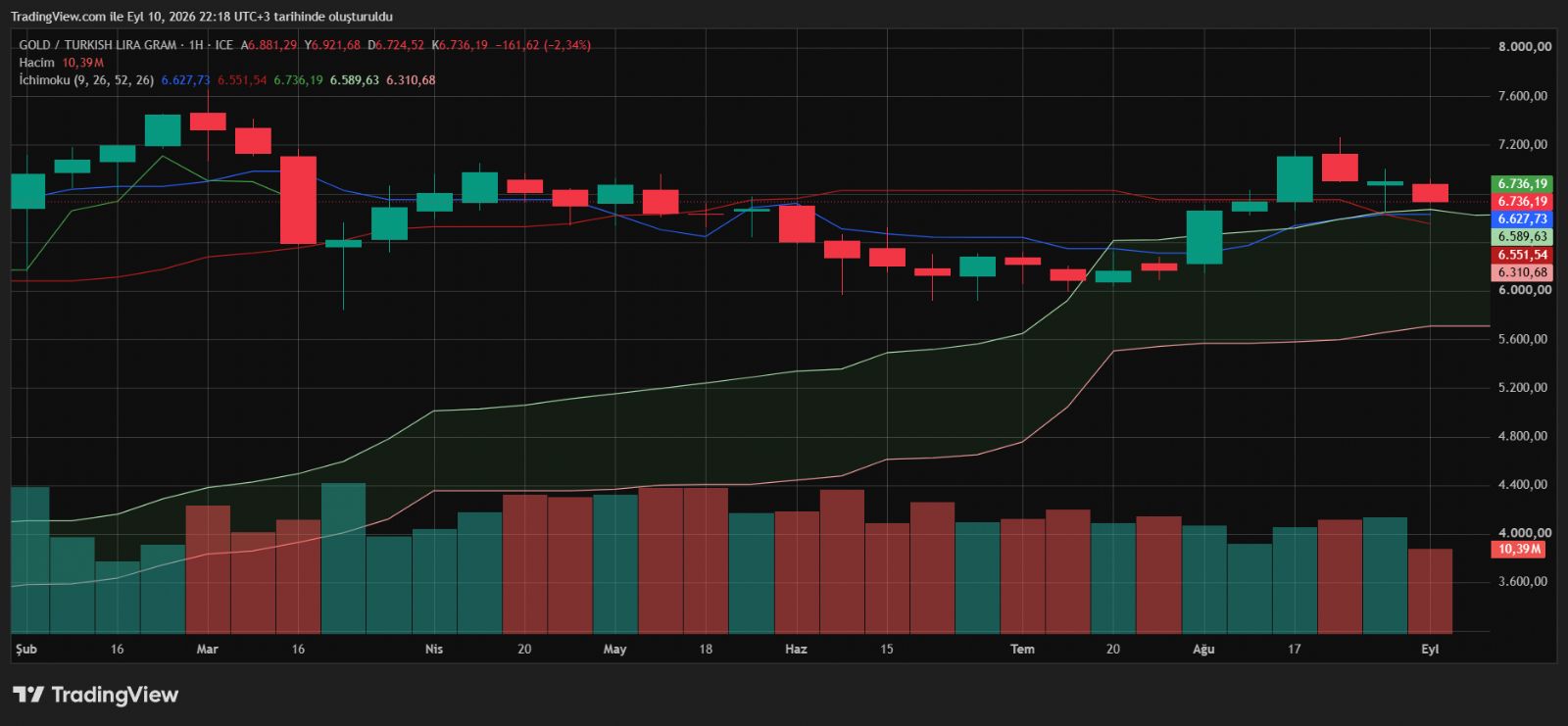The width and height of the screenshot is (1568, 726).
Task: Click the last red volume bar
Action: tap(1430, 591)
